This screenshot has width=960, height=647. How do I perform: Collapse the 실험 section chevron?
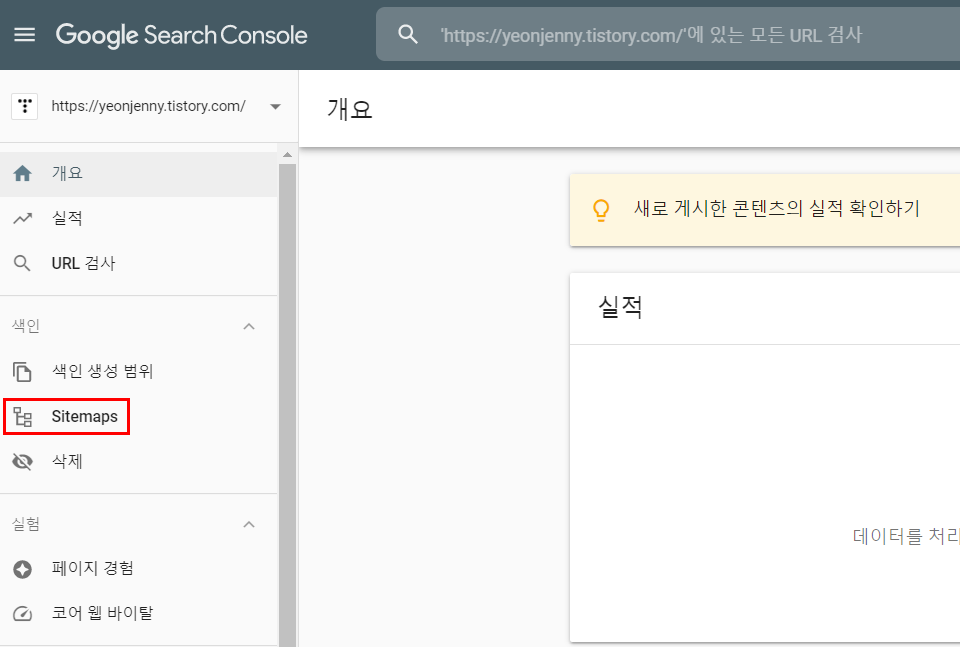(x=249, y=525)
